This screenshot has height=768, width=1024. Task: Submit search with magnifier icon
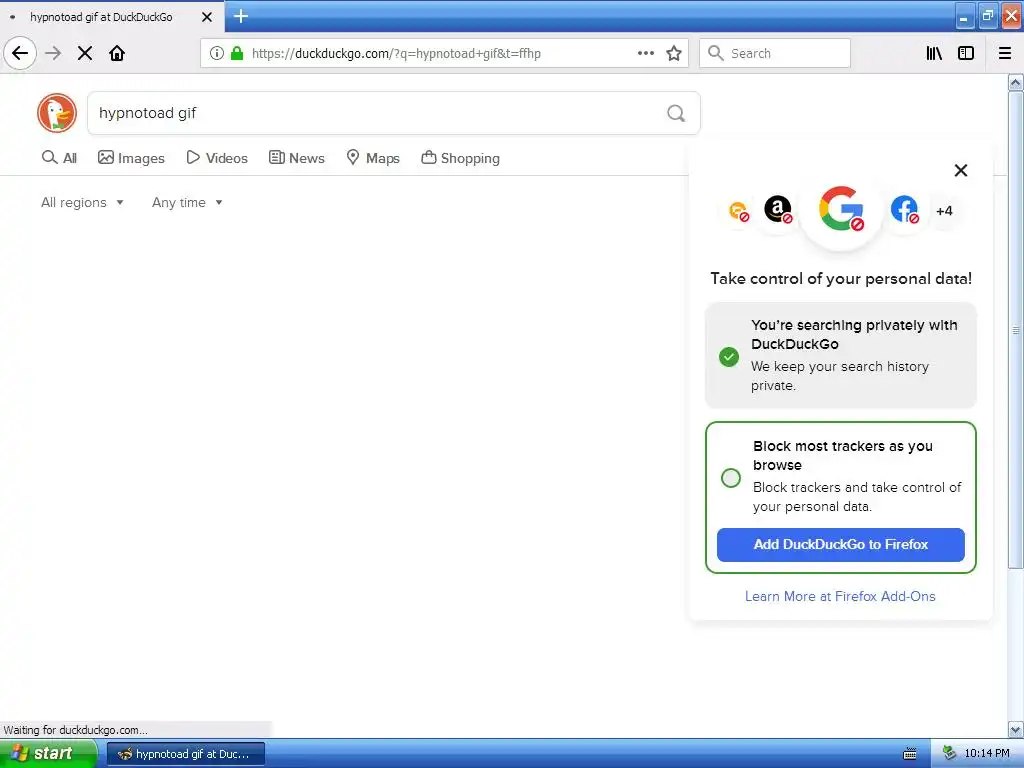(x=676, y=114)
